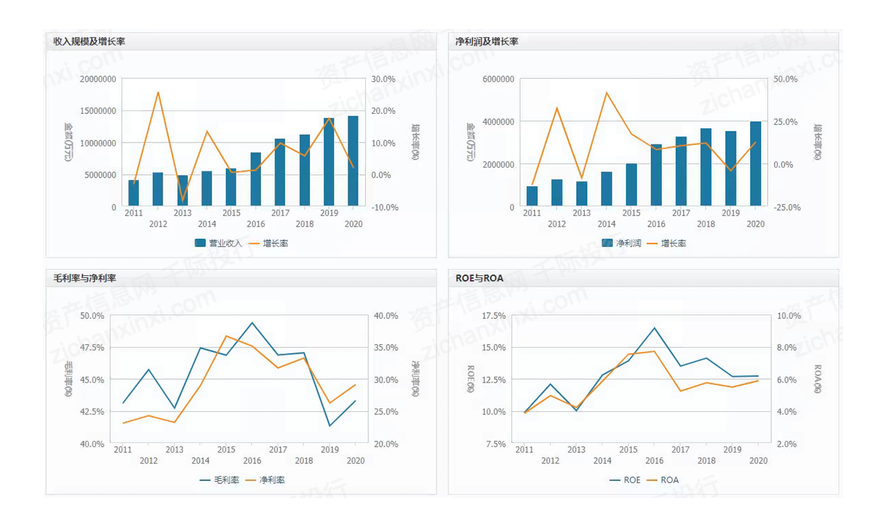Select the 2011 net profit bar

point(532,197)
